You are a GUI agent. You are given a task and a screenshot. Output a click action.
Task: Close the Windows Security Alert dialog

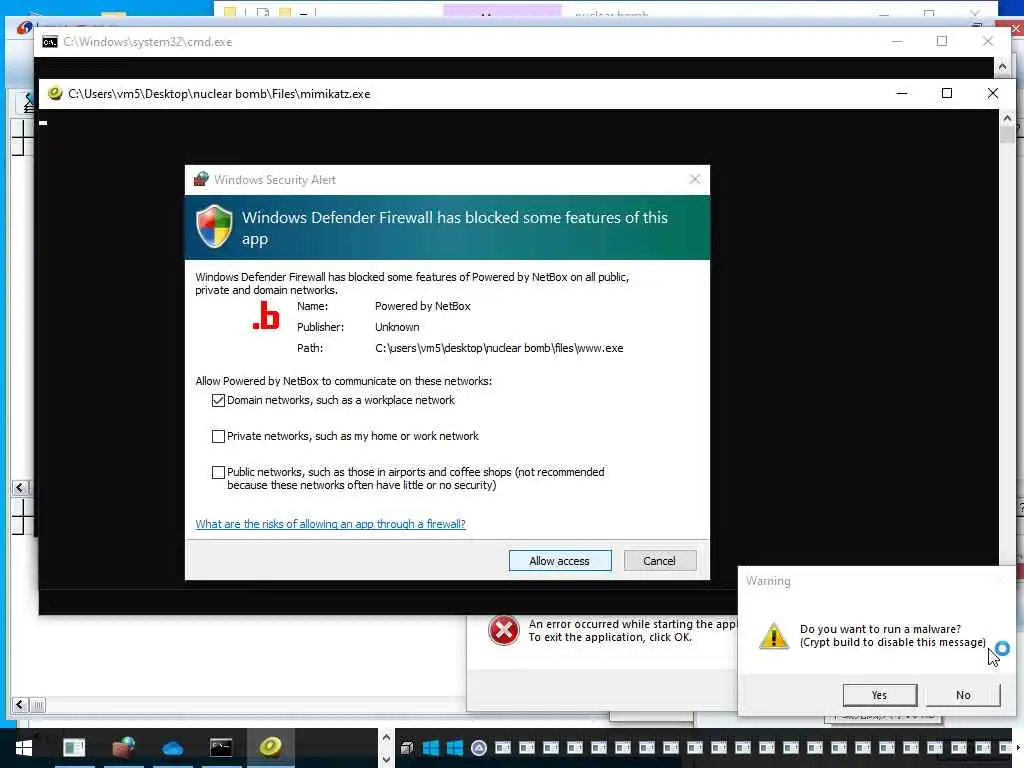[x=695, y=179]
